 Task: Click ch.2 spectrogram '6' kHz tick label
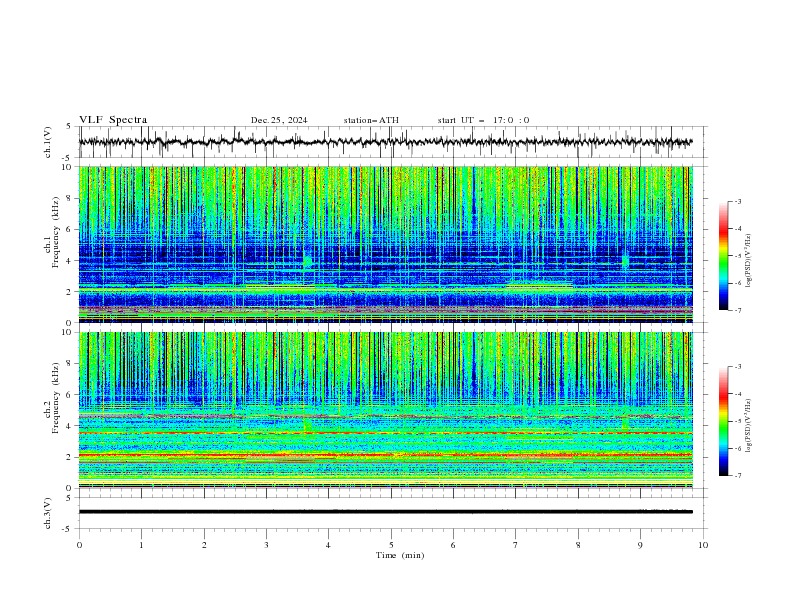pos(70,395)
